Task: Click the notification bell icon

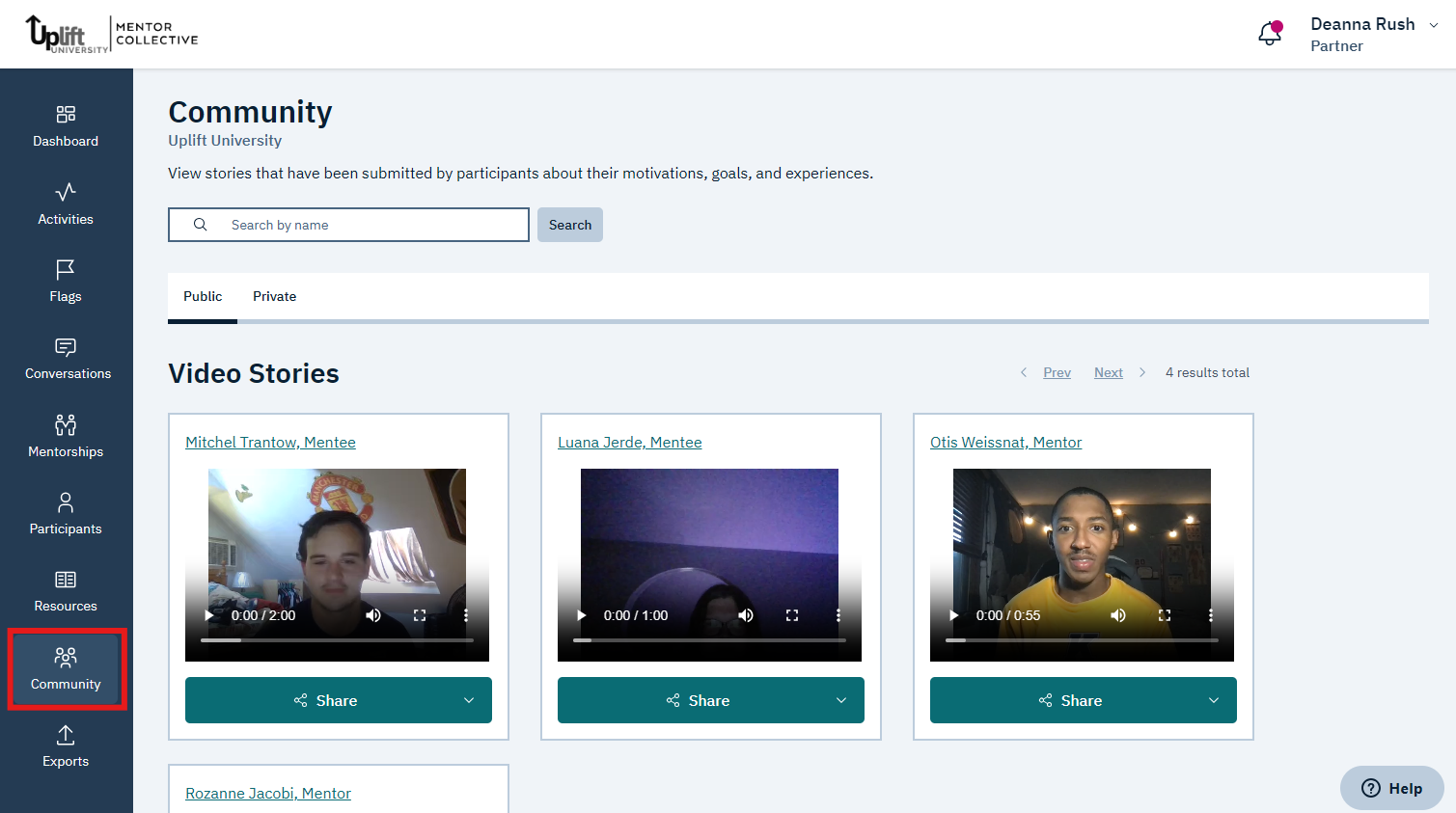Action: pos(1270,34)
